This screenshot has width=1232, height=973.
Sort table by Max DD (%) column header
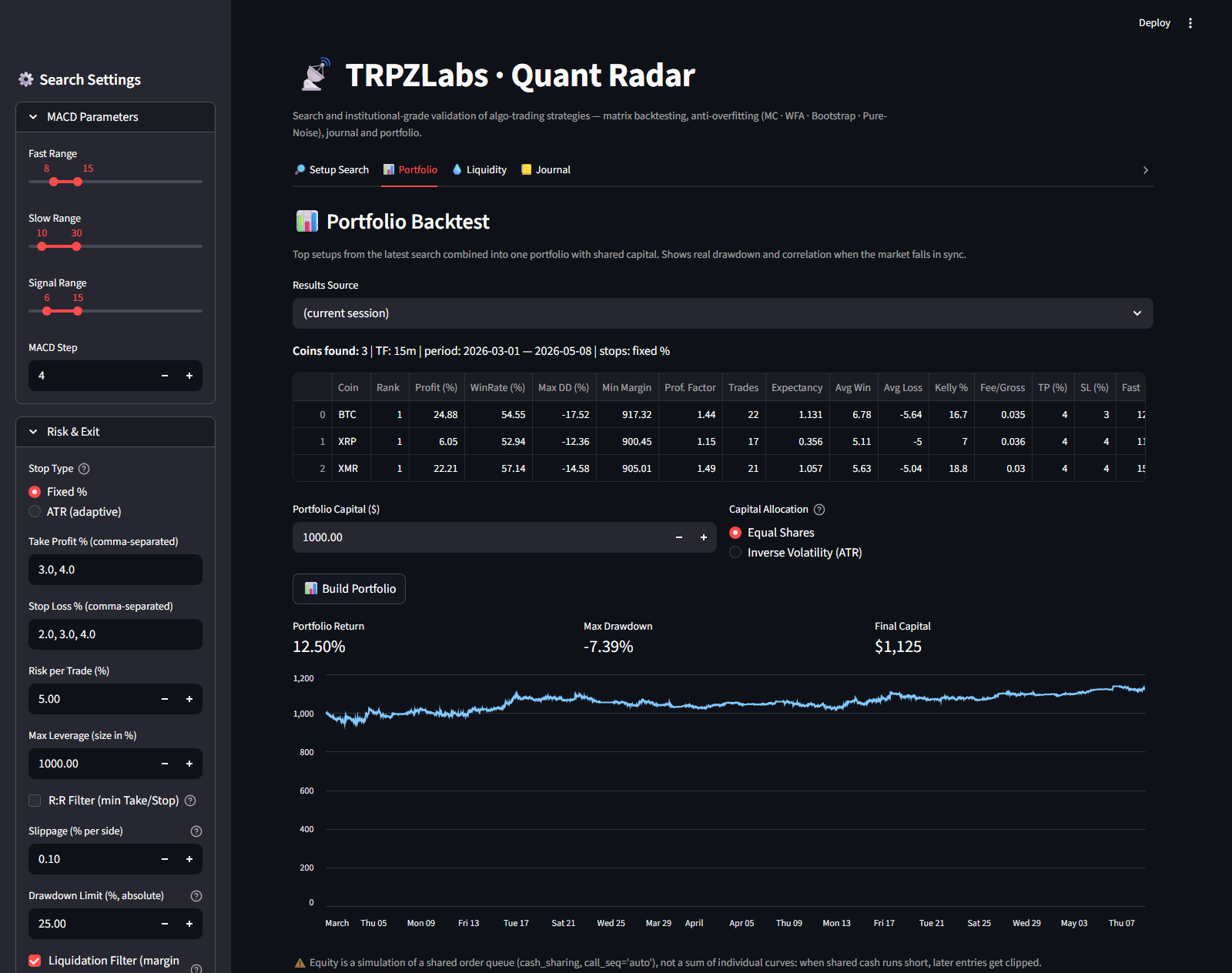pos(564,388)
